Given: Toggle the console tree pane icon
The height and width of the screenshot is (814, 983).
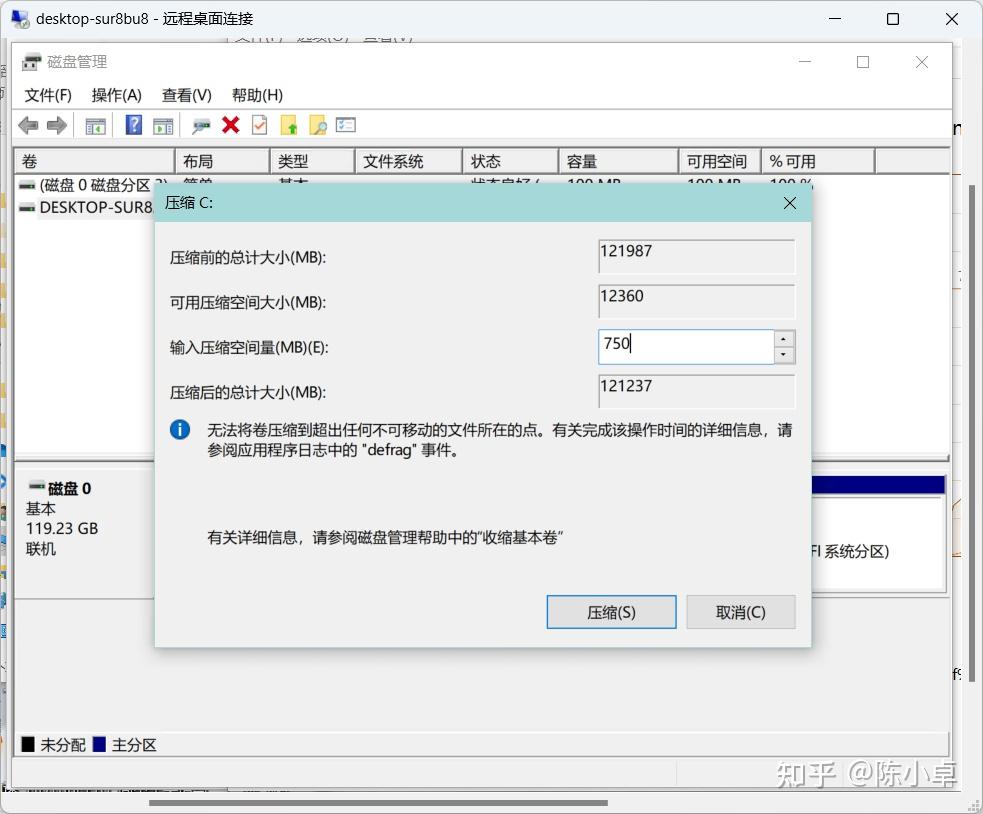Looking at the screenshot, I should [95, 124].
